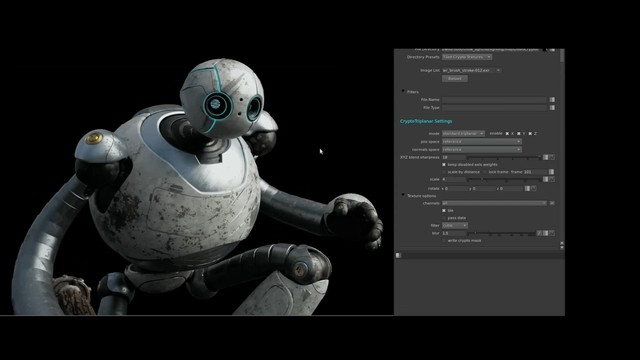Toggle the enable Y axis checkbox

point(519,133)
